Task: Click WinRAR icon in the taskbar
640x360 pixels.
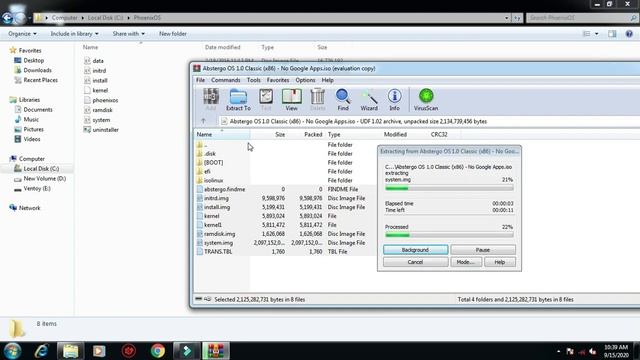Action: pyautogui.click(x=216, y=351)
